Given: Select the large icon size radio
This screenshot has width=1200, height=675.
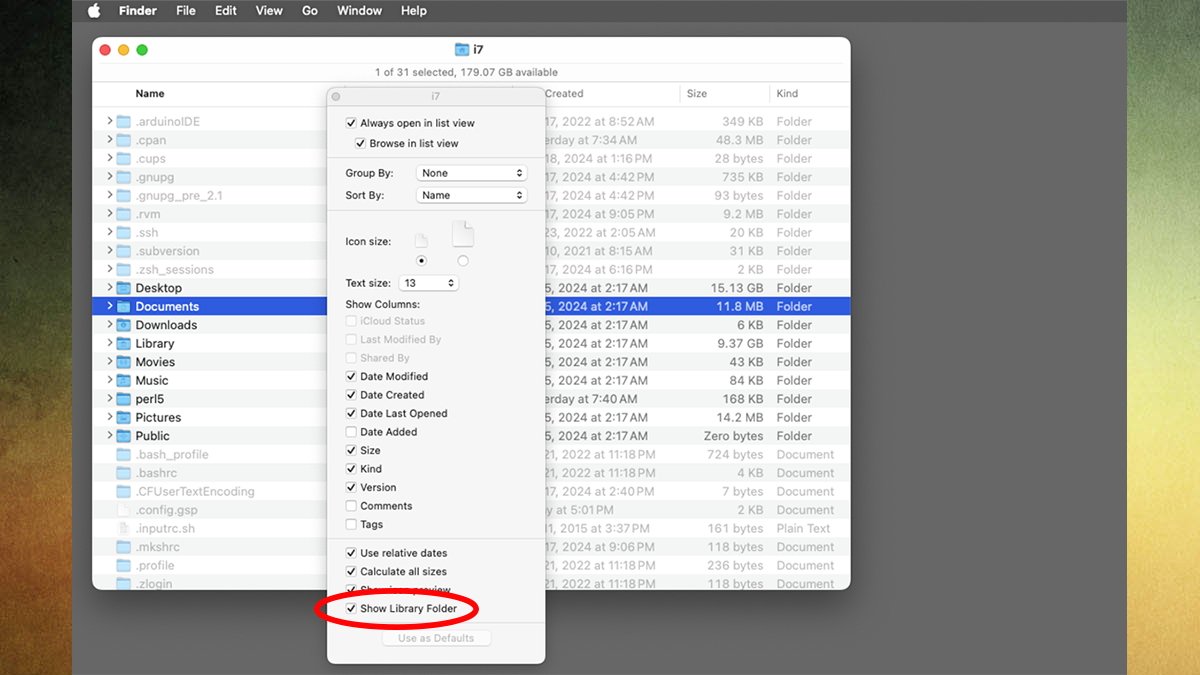Looking at the screenshot, I should [462, 261].
